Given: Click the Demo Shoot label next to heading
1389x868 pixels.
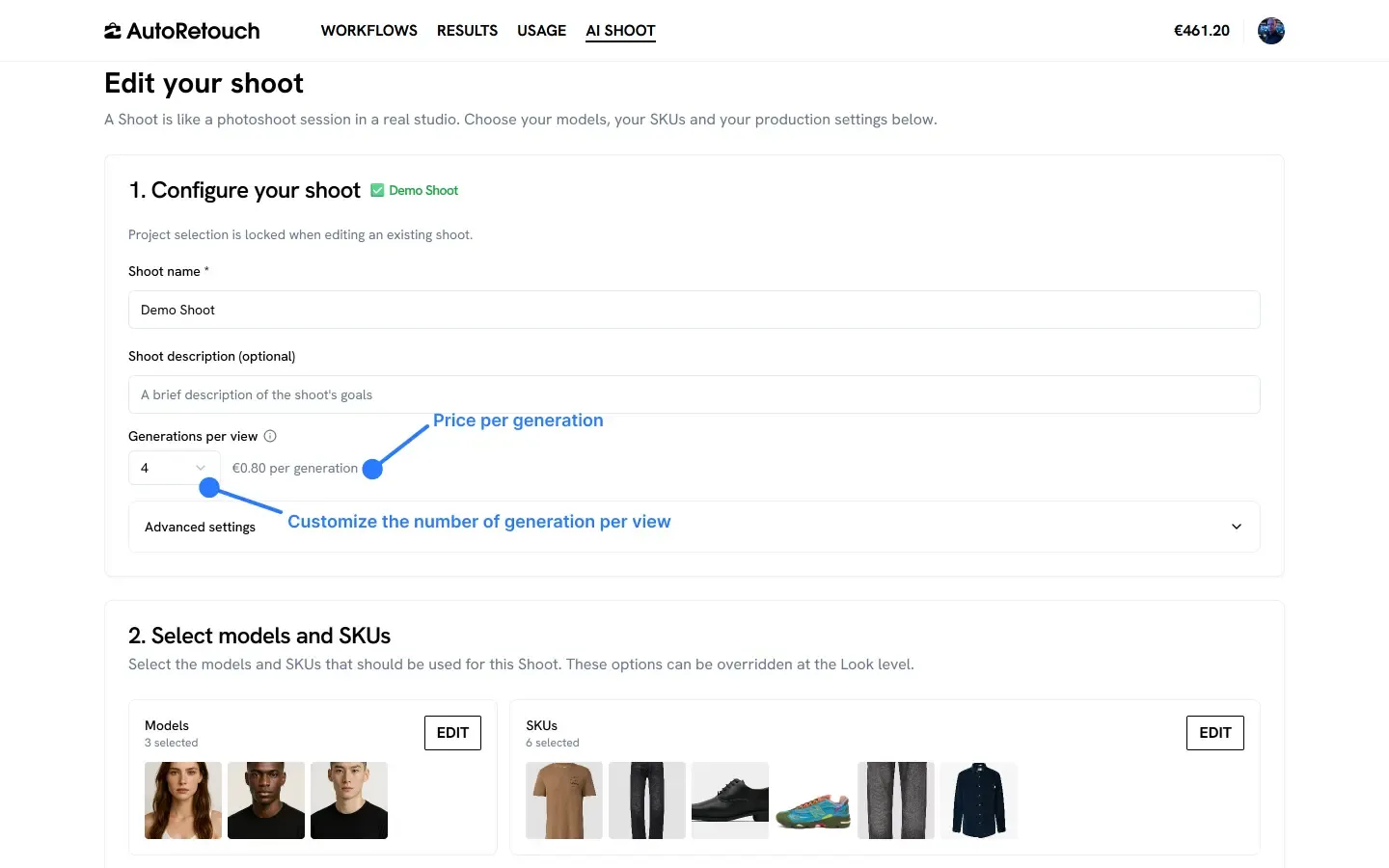Looking at the screenshot, I should click(x=423, y=191).
